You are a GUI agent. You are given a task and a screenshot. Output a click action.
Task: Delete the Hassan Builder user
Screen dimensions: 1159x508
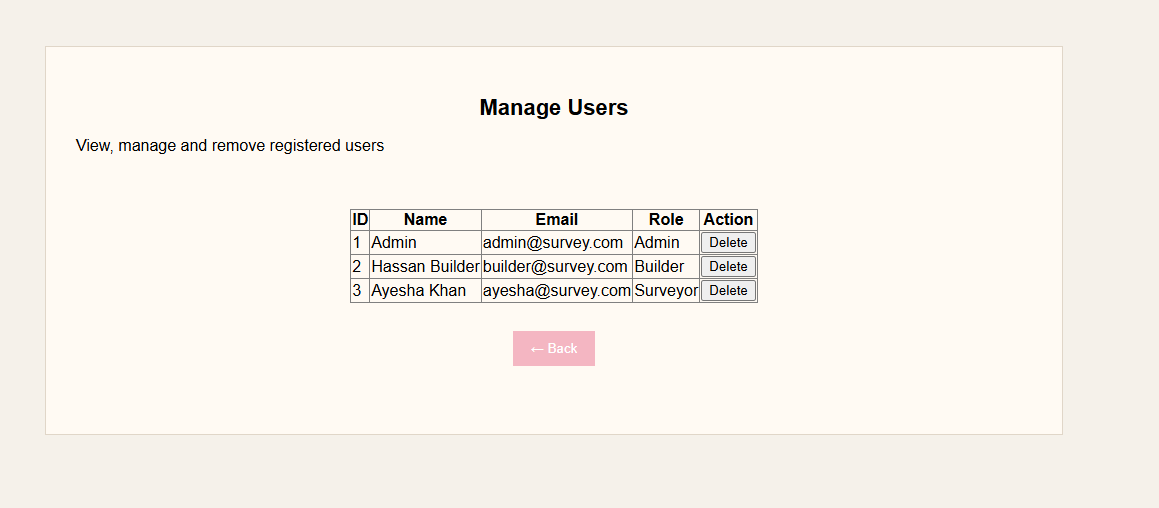728,266
